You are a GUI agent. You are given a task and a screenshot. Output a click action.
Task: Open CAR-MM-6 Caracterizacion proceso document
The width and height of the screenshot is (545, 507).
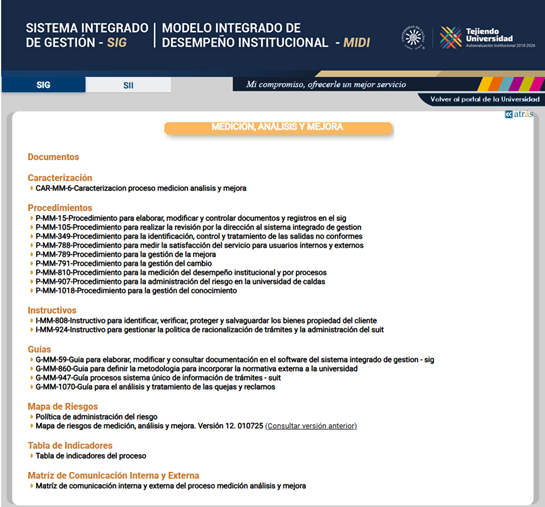click(141, 188)
